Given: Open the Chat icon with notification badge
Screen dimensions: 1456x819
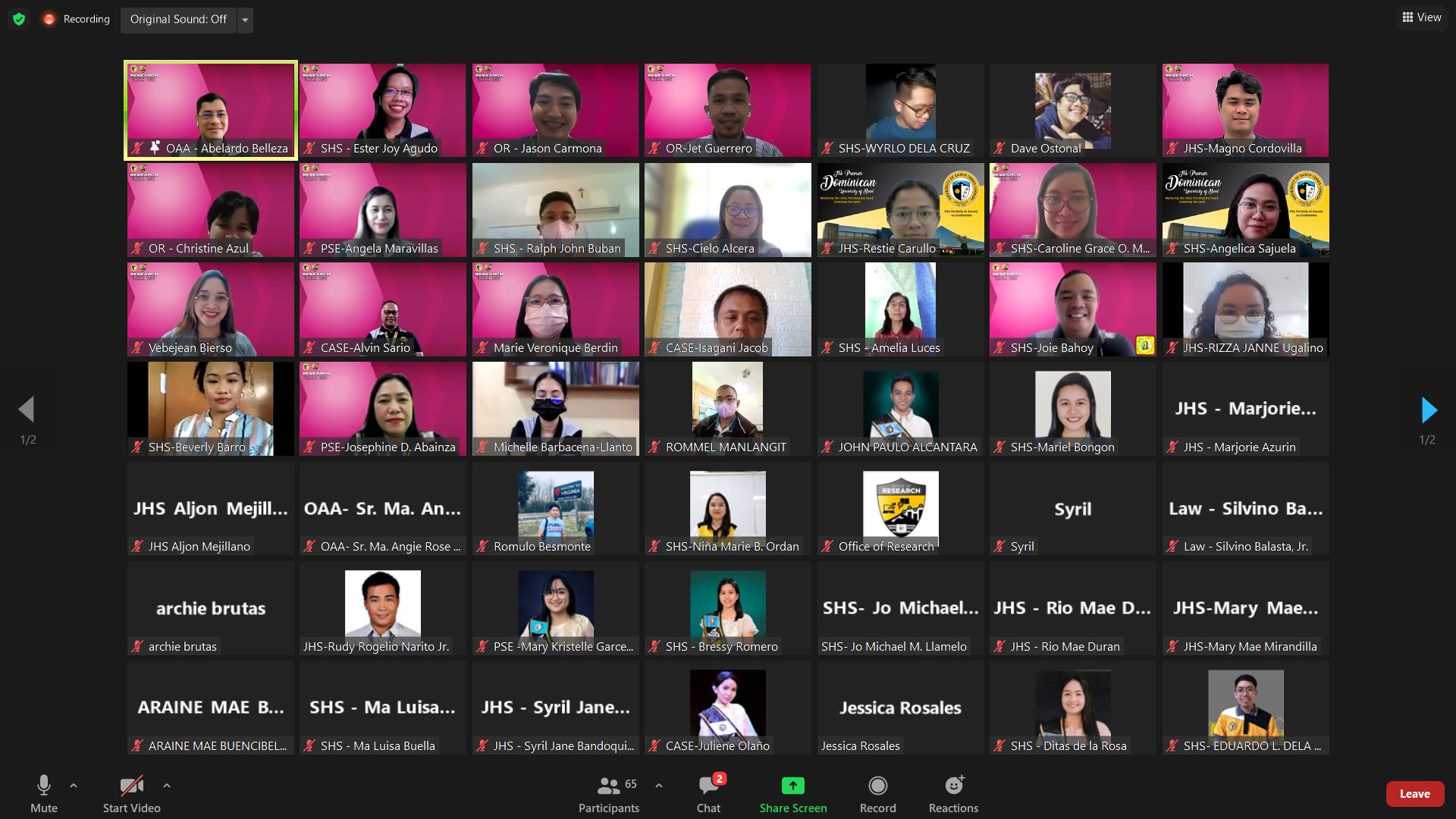Looking at the screenshot, I should pyautogui.click(x=708, y=786).
